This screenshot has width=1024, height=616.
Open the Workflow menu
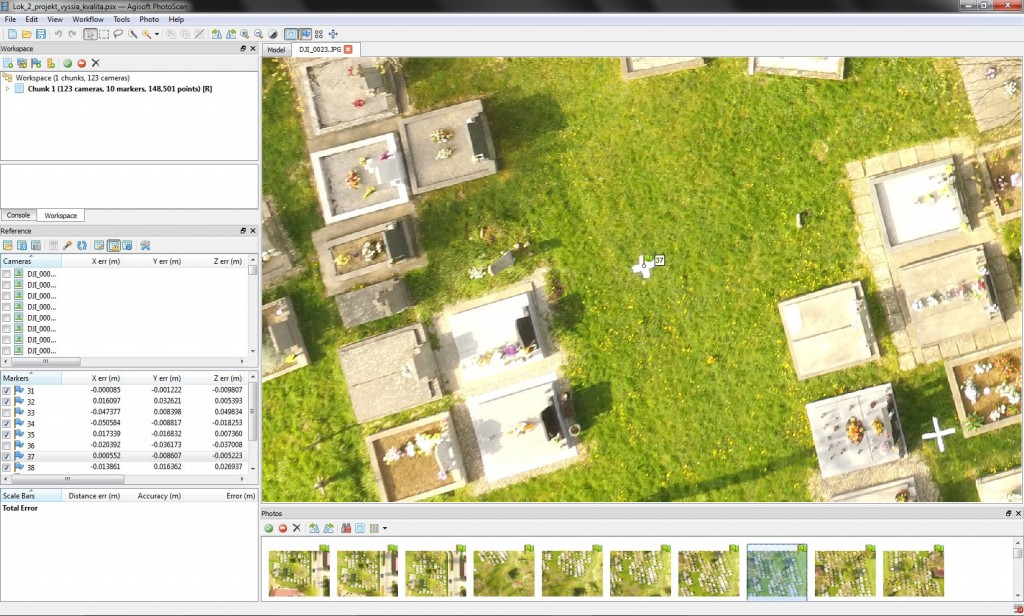click(x=88, y=19)
